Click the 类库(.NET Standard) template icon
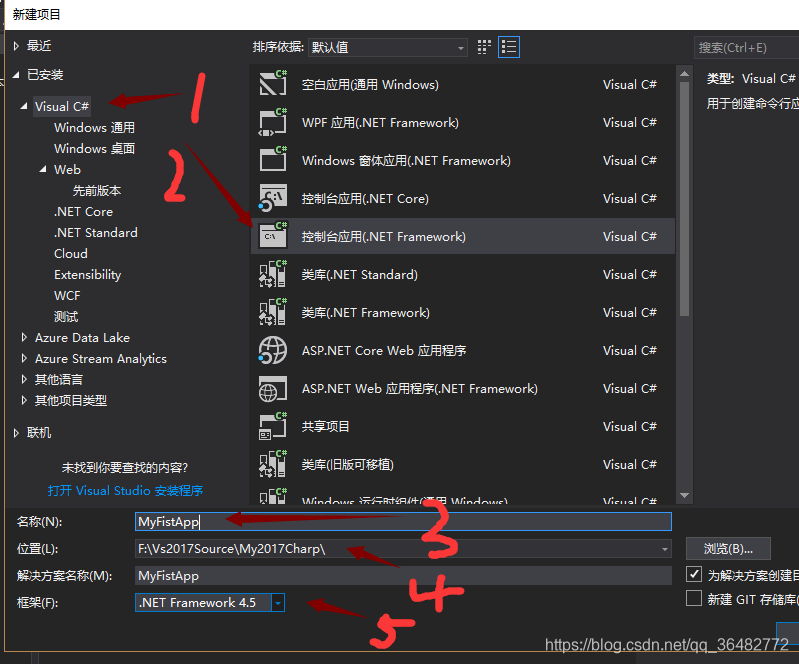The height and width of the screenshot is (664, 799). coord(273,274)
